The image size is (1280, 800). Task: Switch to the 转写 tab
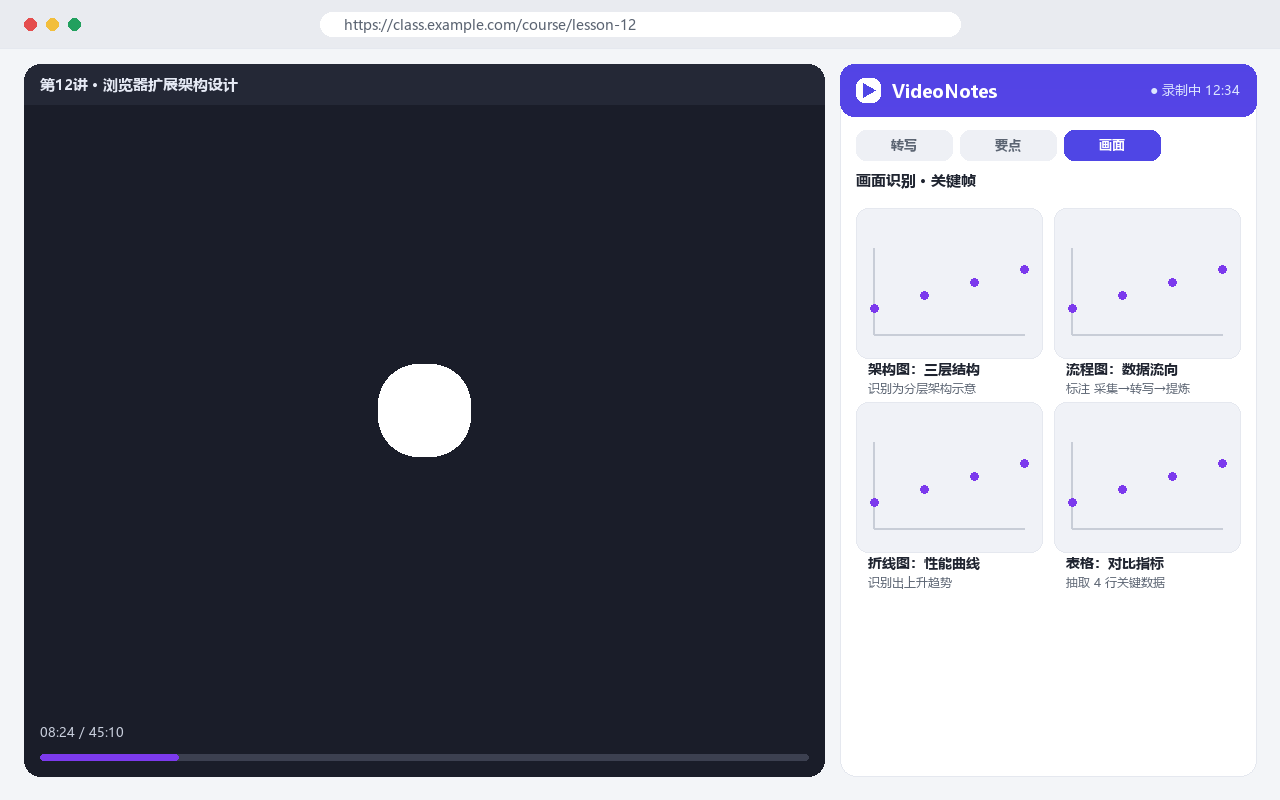tap(904, 146)
